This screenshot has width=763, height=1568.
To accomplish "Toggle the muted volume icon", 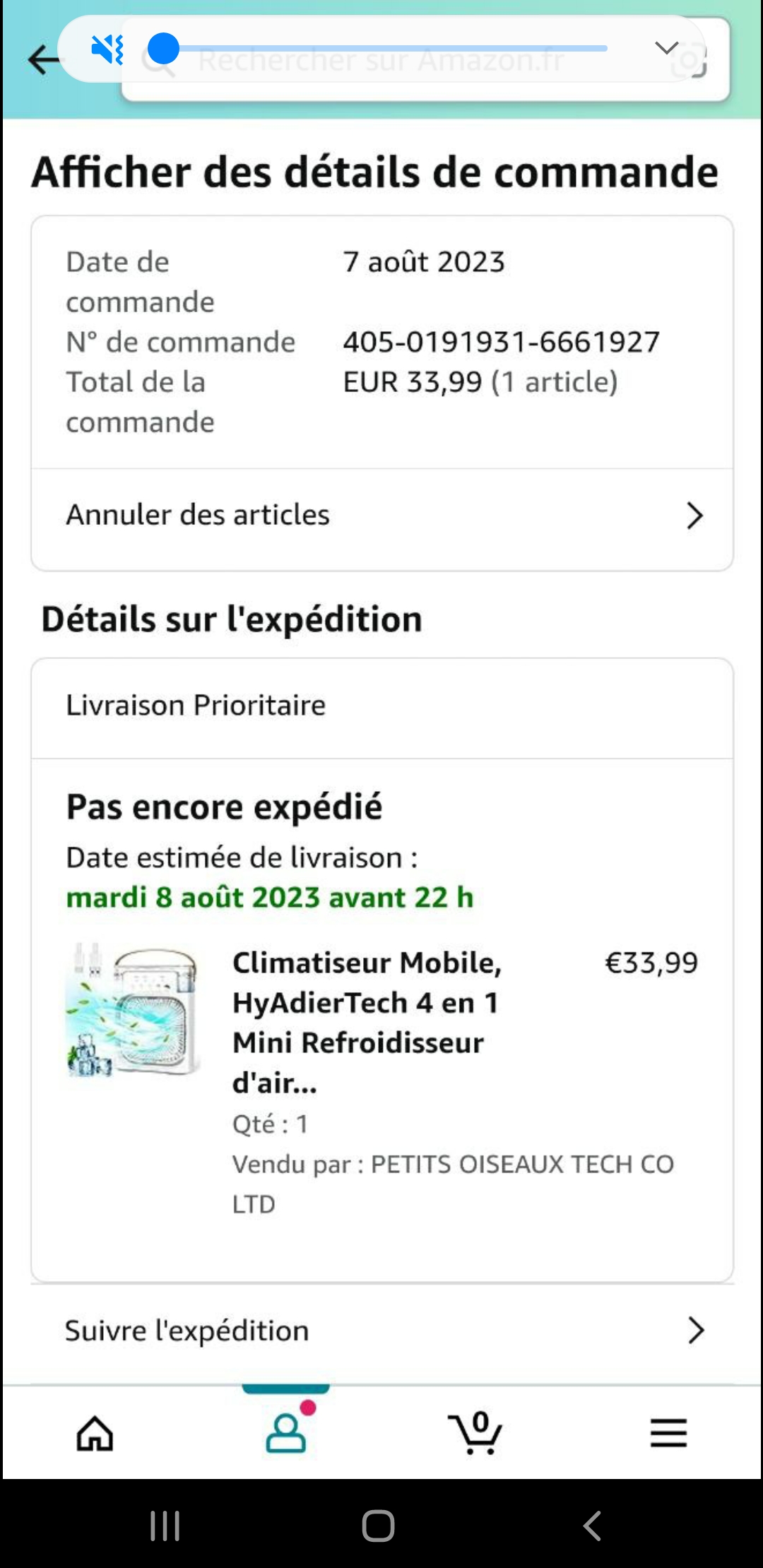I will click(107, 49).
